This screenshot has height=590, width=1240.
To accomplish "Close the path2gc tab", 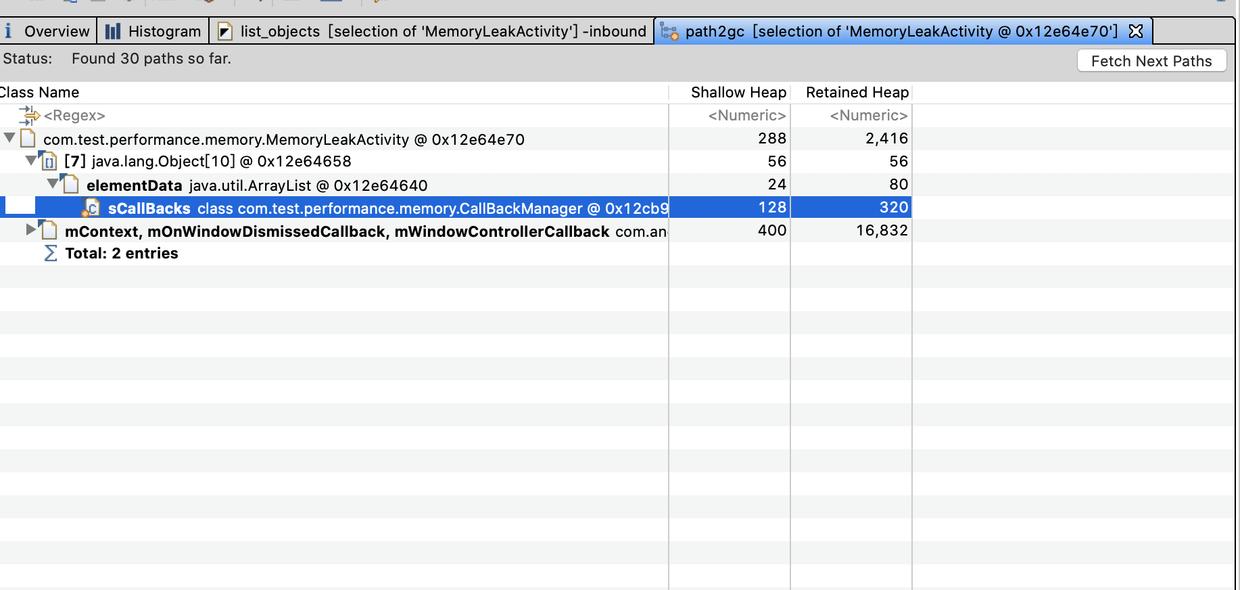I will pos(1136,31).
